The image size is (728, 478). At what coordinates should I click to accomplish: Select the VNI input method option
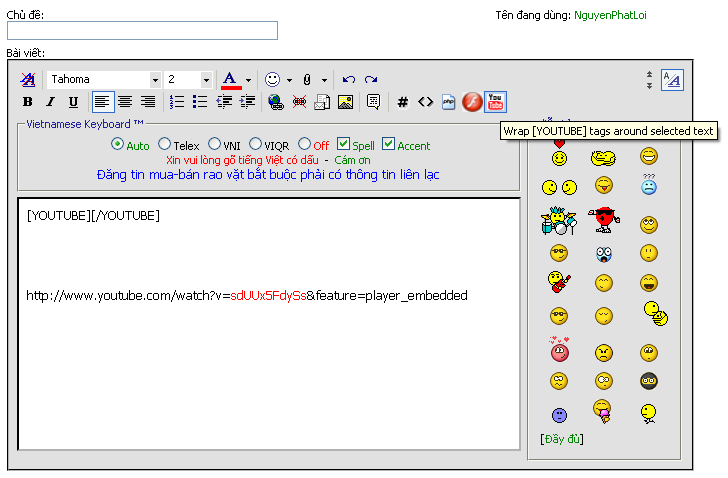[x=214, y=144]
